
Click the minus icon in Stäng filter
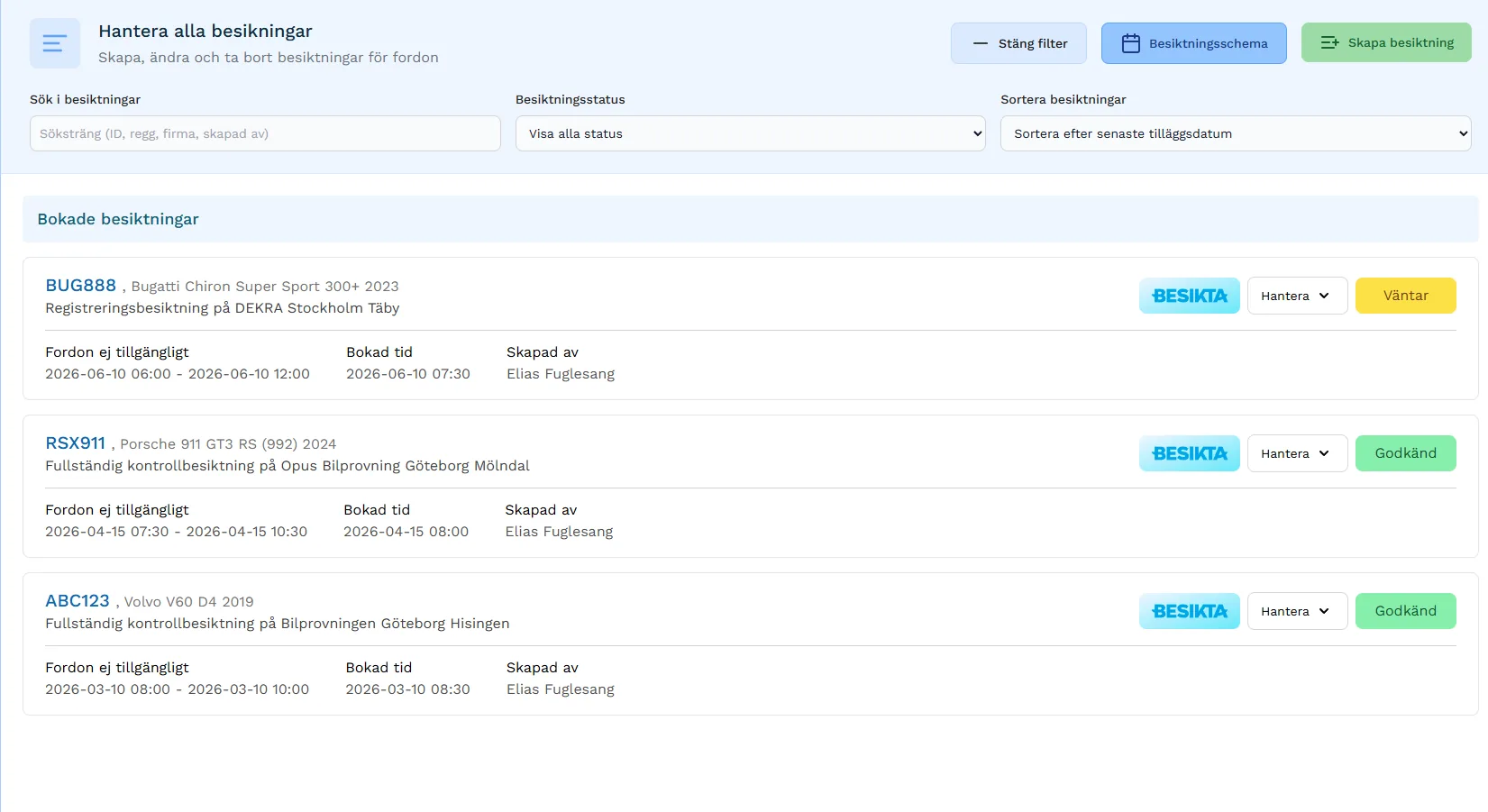pyautogui.click(x=980, y=43)
